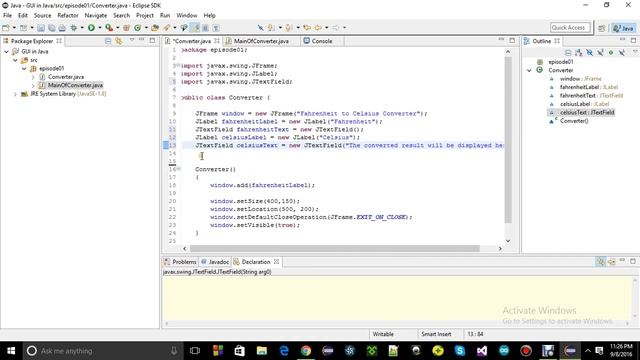Select MainOfConverter.java in Package Explorer

tap(75, 85)
